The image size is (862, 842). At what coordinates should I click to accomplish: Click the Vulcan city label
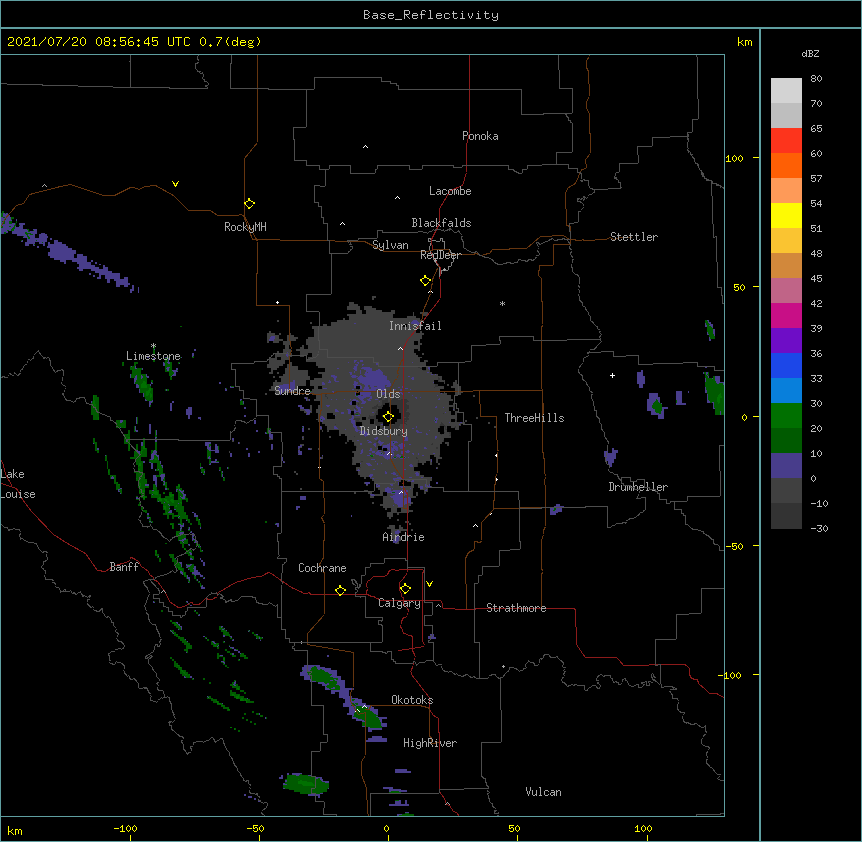[x=543, y=792]
